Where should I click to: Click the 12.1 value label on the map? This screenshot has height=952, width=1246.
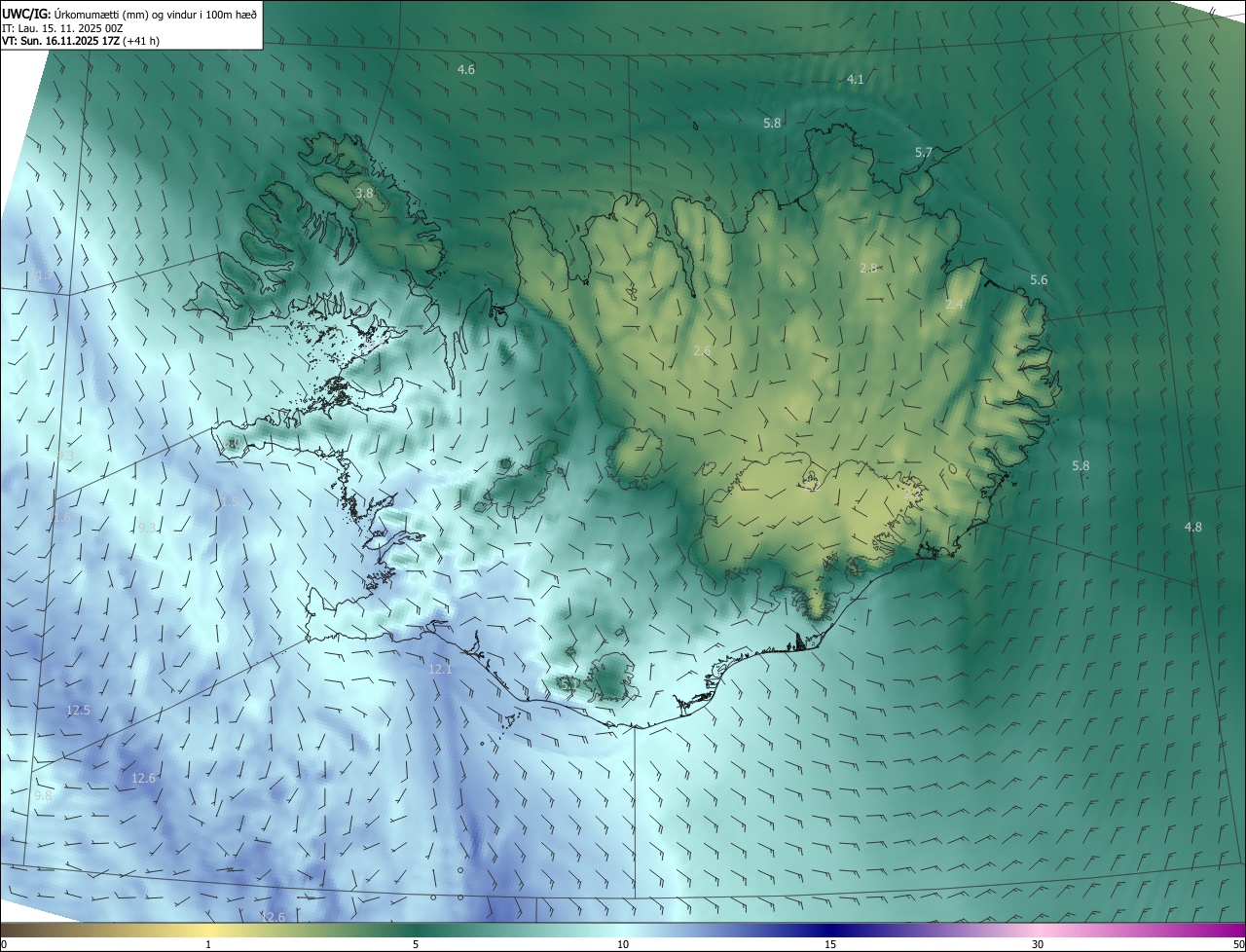pos(440,670)
